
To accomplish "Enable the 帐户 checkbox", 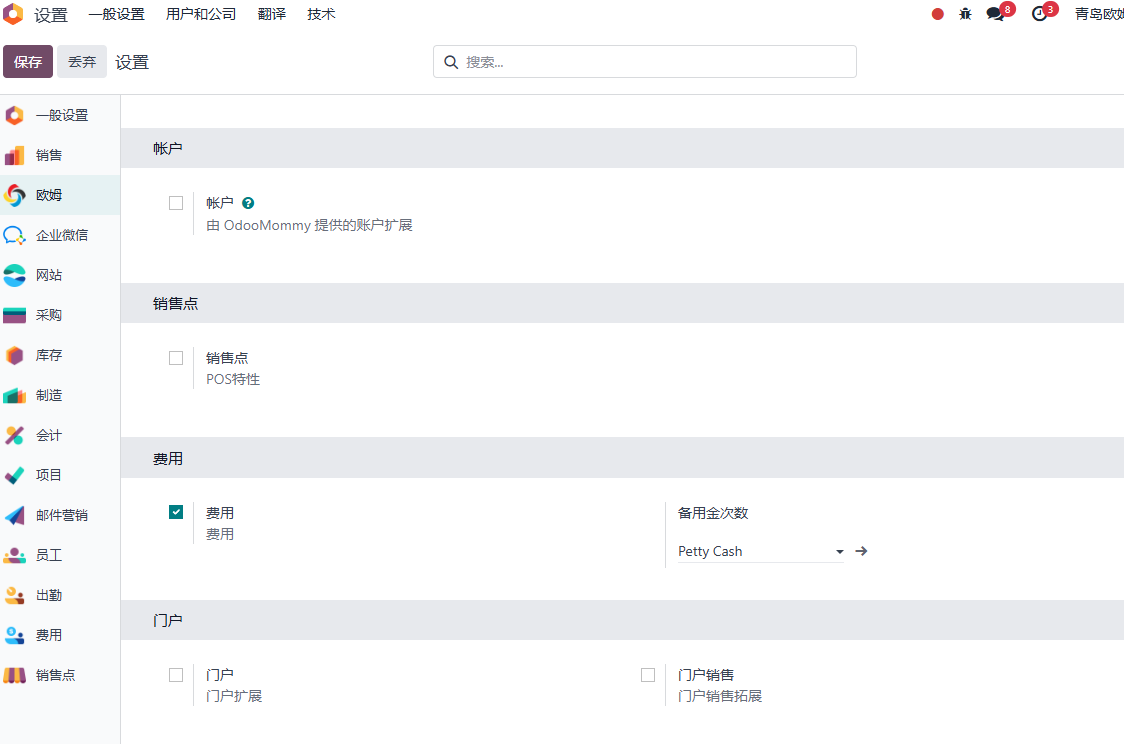I will (176, 204).
